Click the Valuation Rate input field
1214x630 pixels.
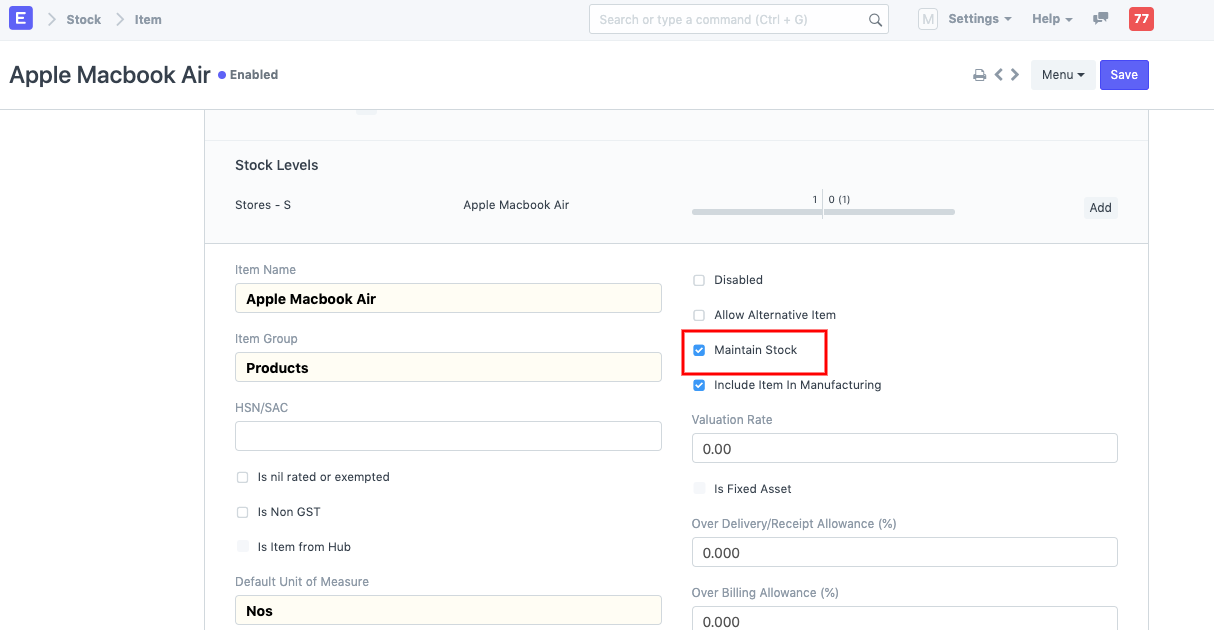pyautogui.click(x=904, y=449)
